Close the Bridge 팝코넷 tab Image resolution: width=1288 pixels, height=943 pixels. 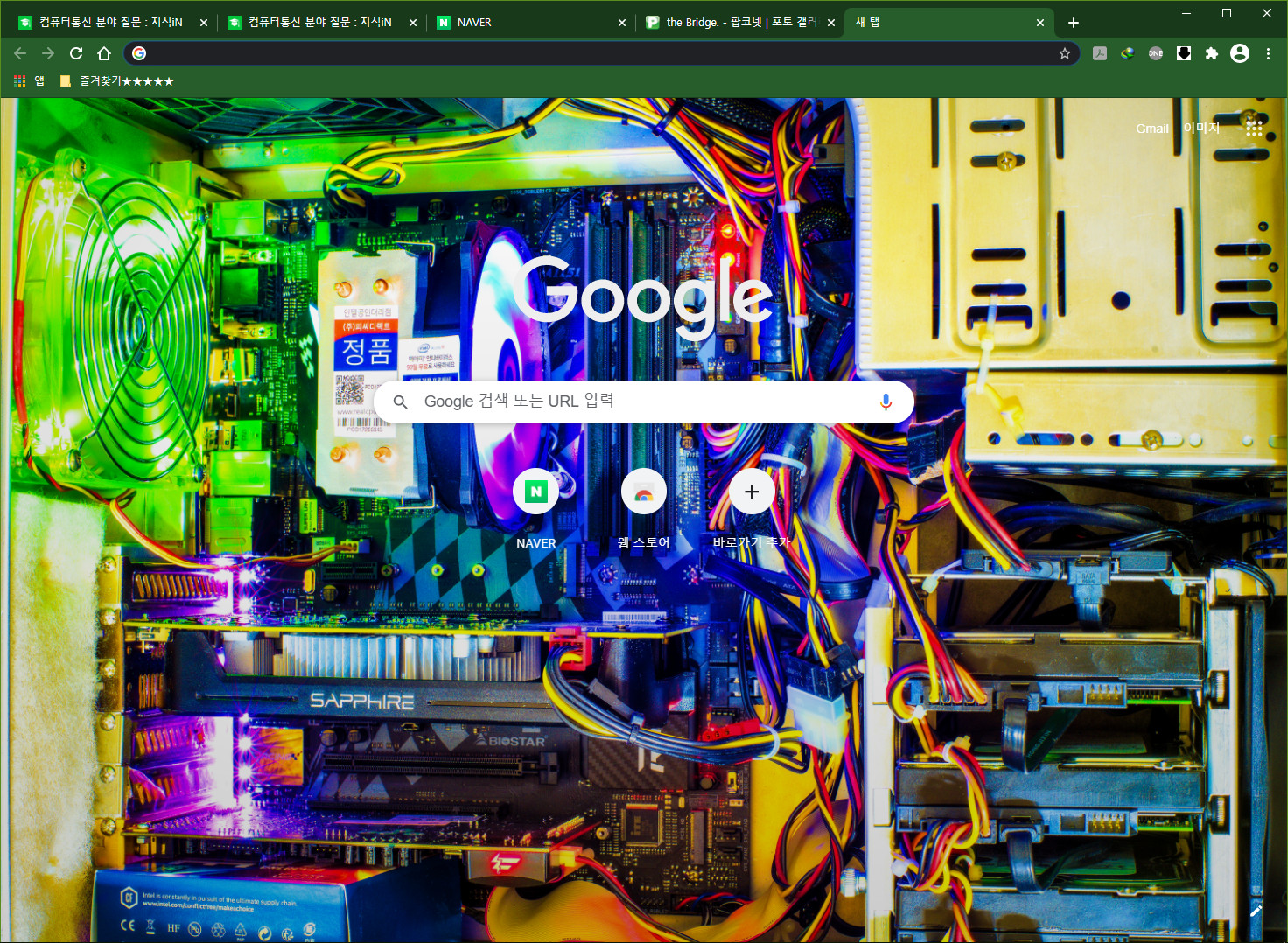pos(831,23)
